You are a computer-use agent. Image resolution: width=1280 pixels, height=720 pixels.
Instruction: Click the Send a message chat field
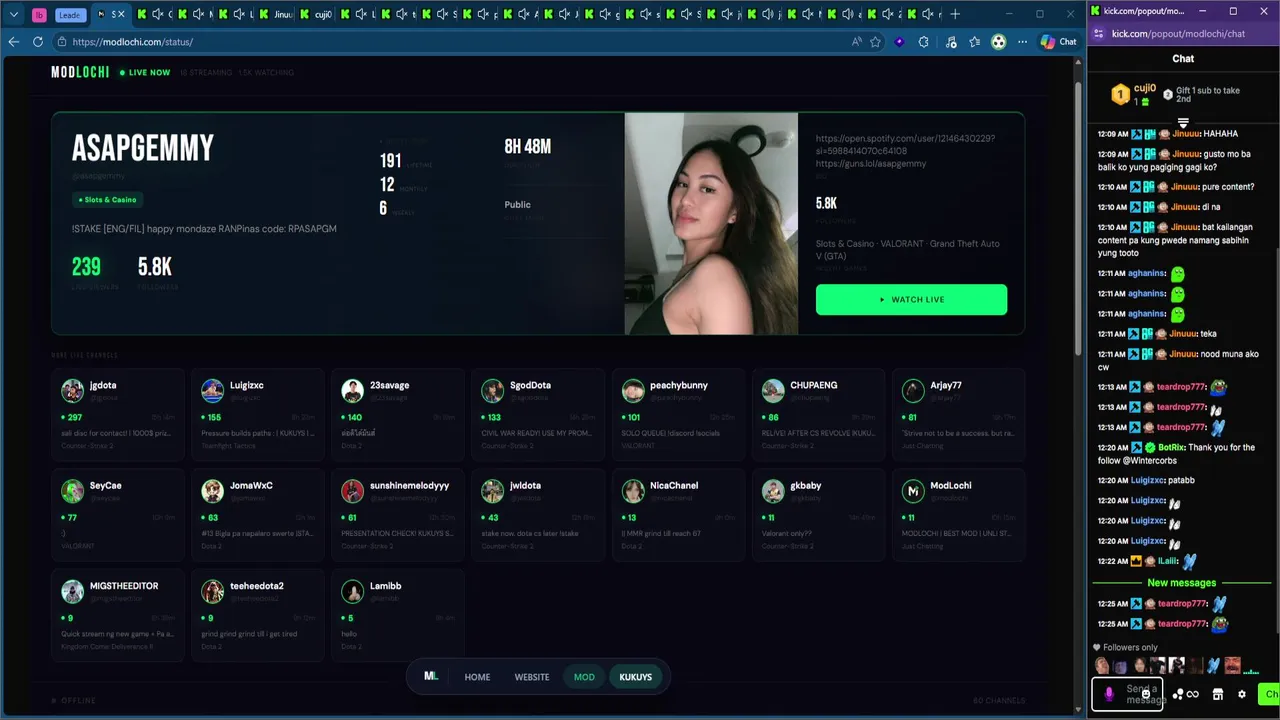click(1128, 694)
